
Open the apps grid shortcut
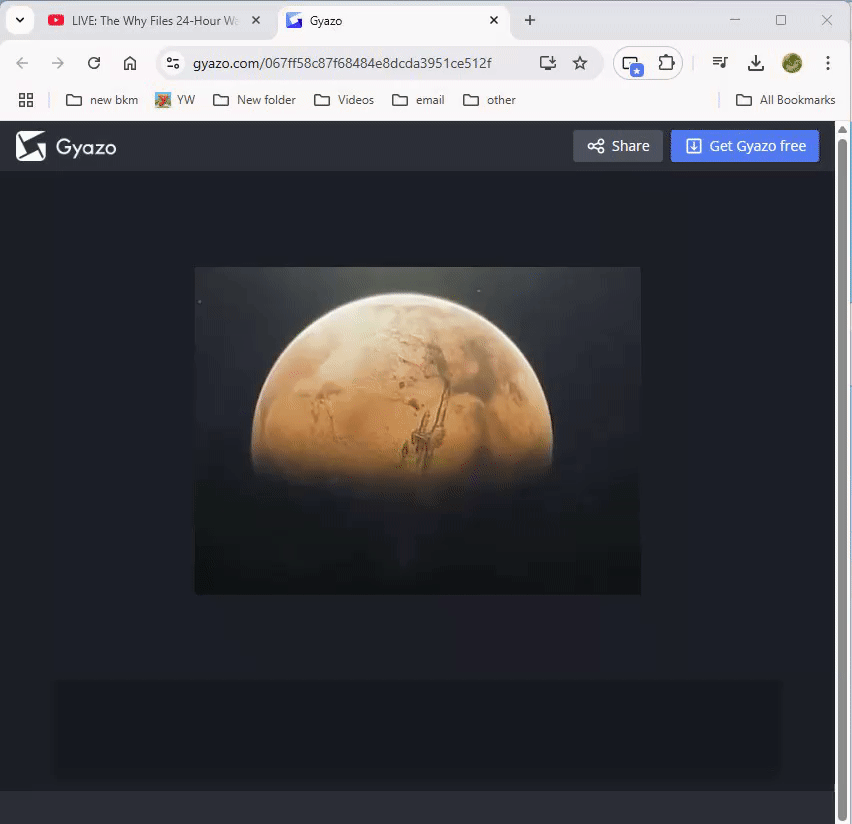point(26,100)
